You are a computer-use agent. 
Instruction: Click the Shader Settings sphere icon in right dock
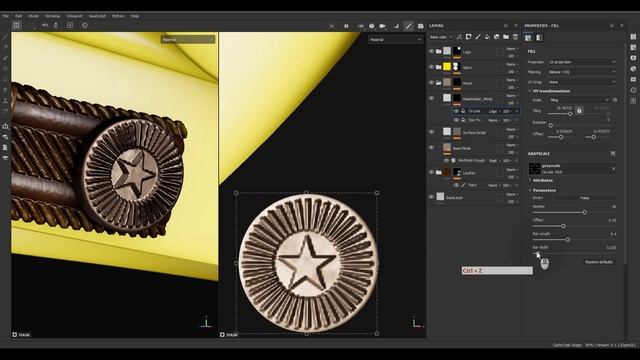[633, 69]
